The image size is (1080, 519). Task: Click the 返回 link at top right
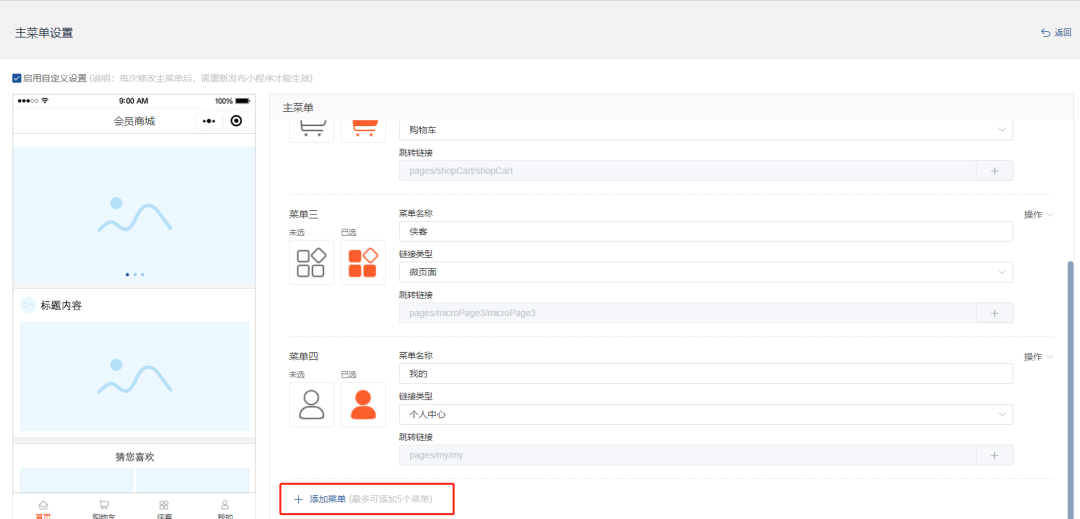(1056, 33)
